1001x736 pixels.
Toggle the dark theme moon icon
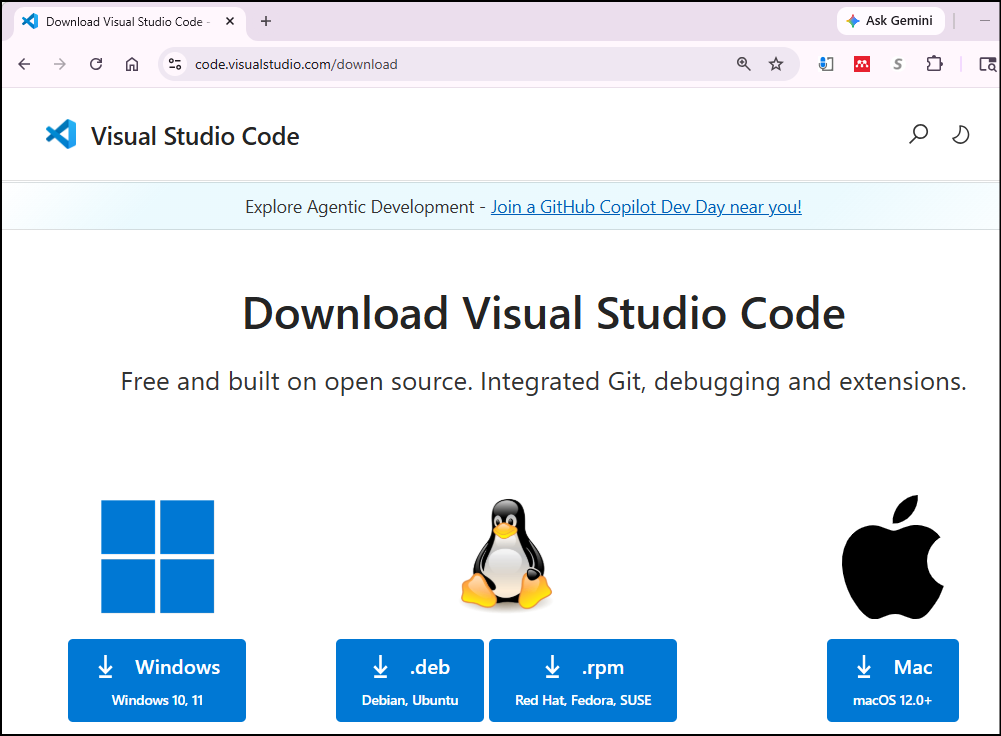point(960,135)
